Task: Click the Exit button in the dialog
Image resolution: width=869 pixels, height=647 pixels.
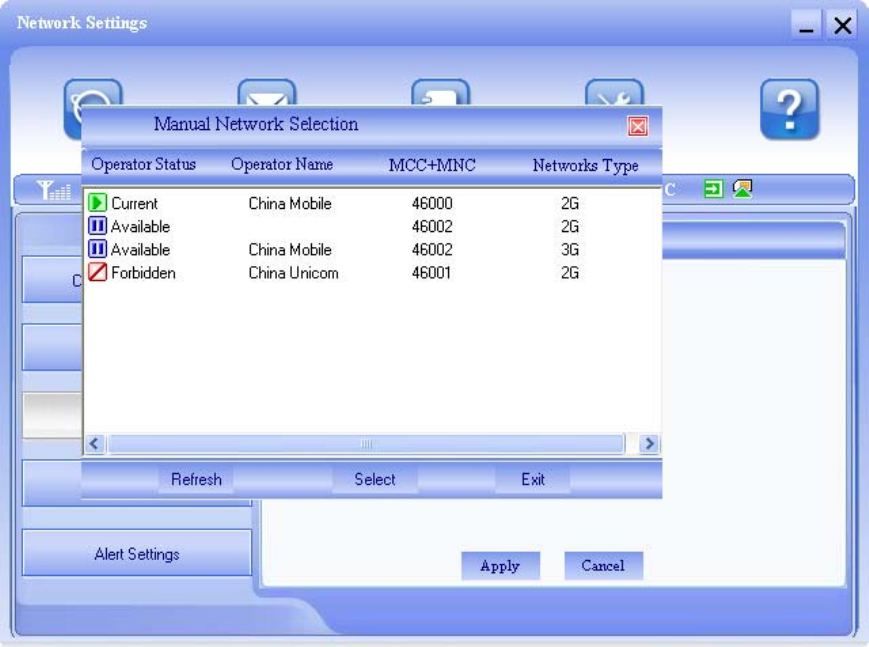Action: coord(533,479)
